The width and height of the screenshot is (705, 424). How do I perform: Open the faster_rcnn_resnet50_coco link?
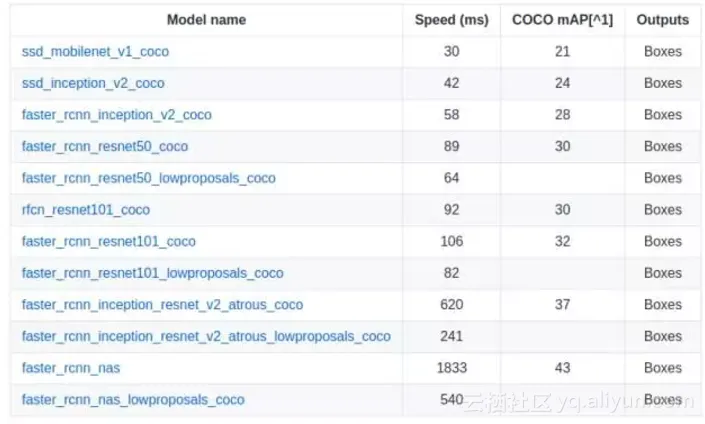coord(105,146)
